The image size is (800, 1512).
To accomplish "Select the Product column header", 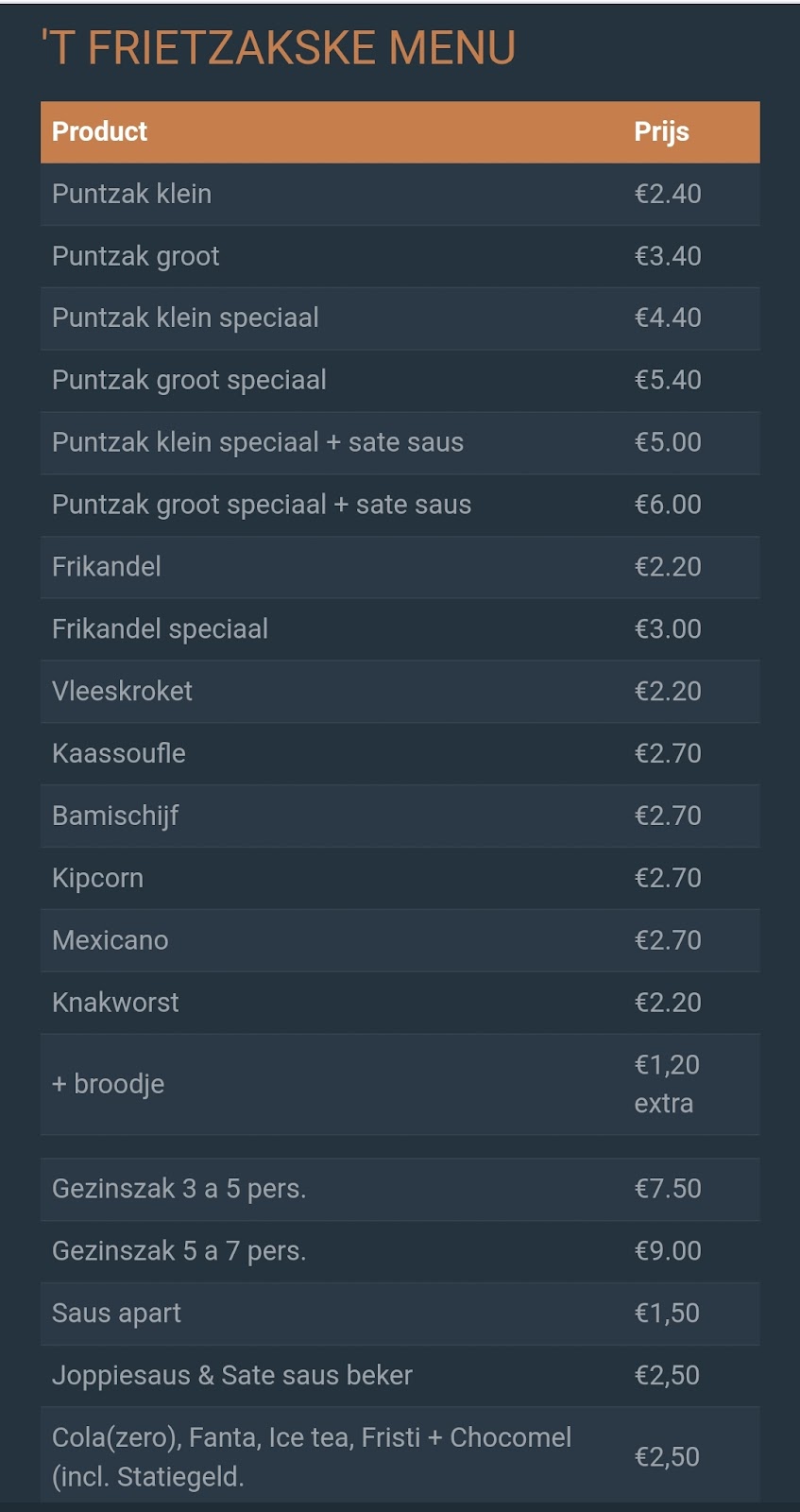I will pyautogui.click(x=99, y=131).
